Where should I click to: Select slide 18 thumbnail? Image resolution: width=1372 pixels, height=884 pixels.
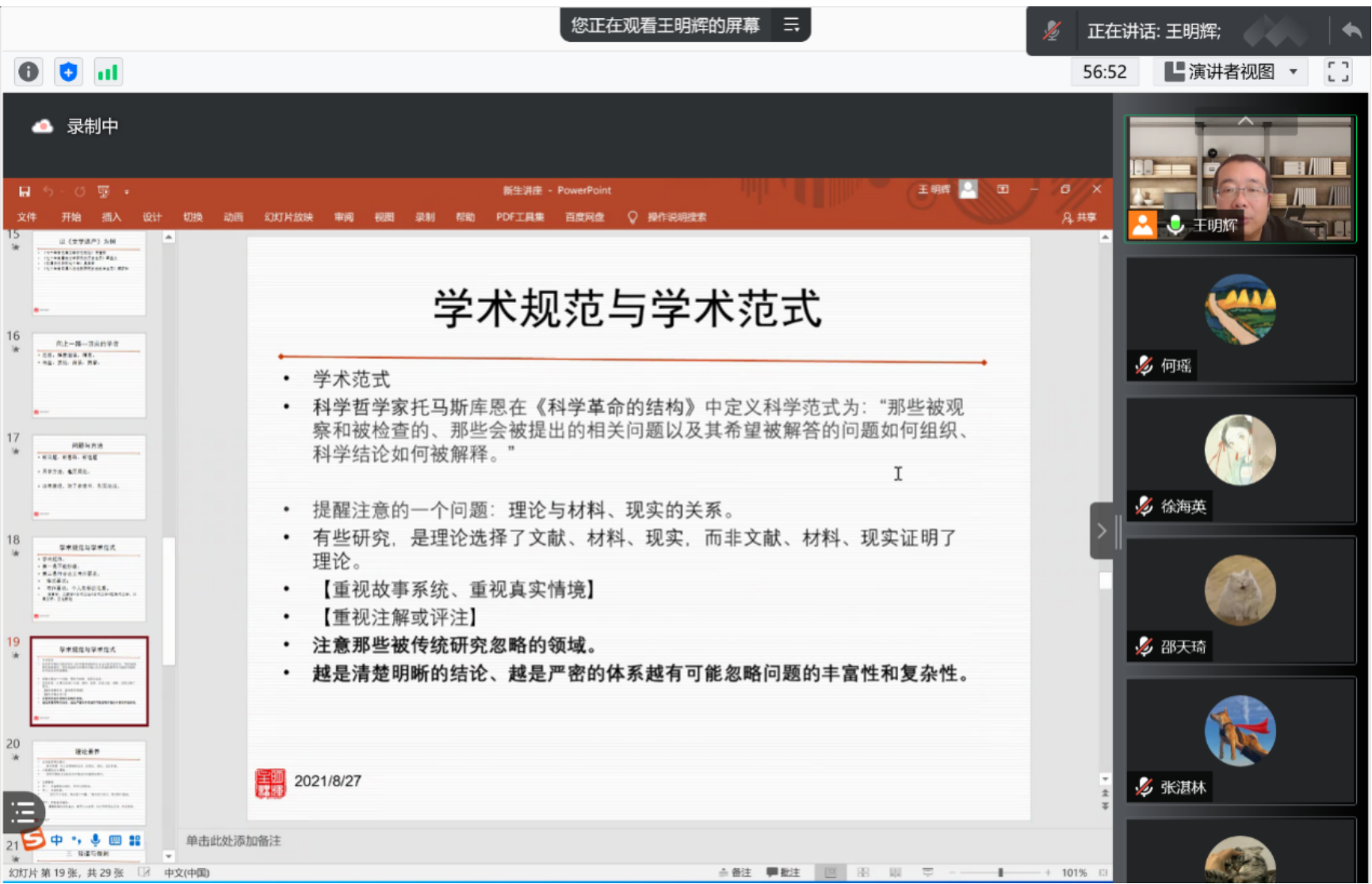tap(89, 579)
